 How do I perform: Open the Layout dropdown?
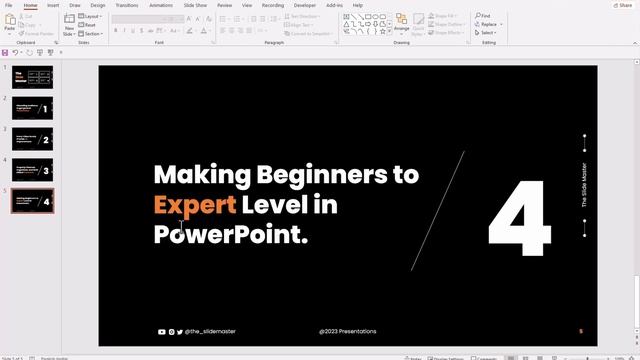pyautogui.click(x=90, y=16)
